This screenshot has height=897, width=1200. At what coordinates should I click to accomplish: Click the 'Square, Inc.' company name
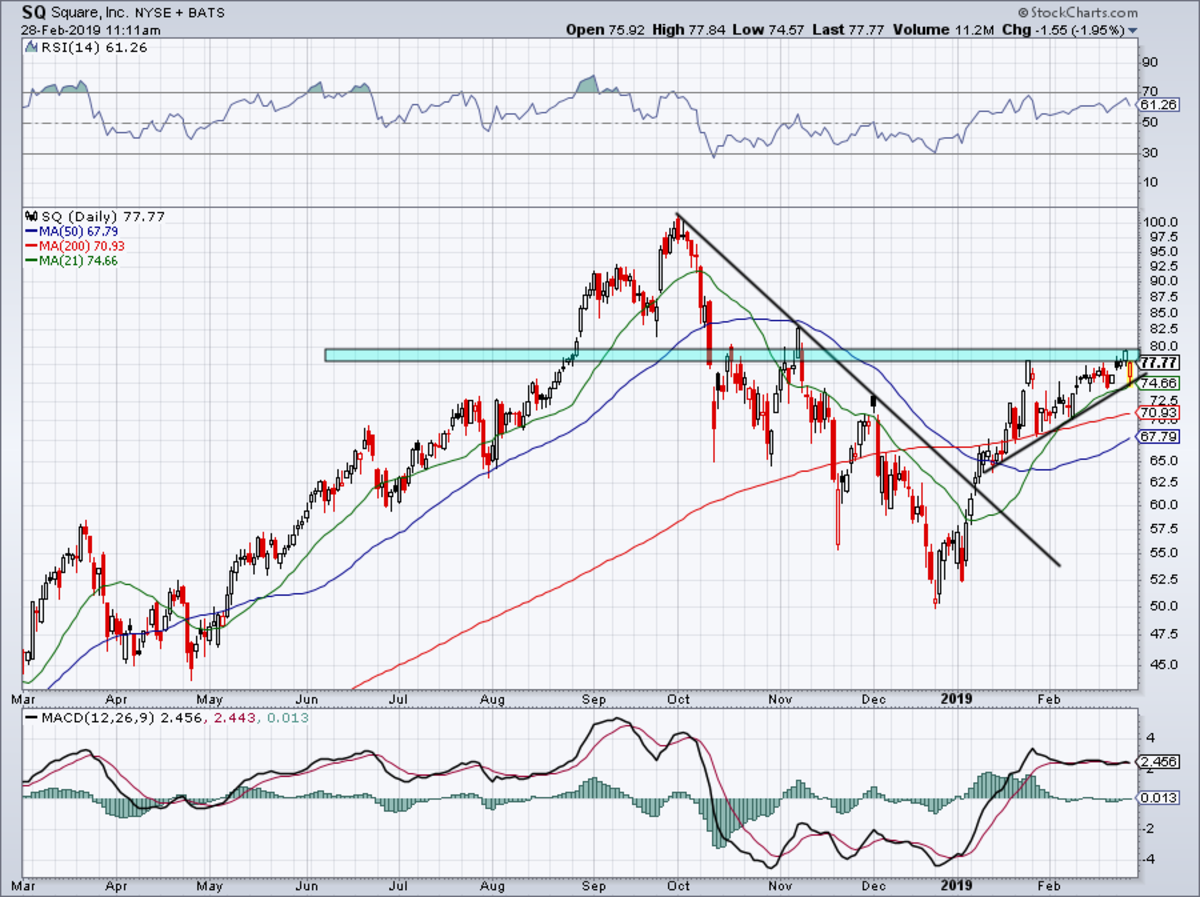(88, 15)
